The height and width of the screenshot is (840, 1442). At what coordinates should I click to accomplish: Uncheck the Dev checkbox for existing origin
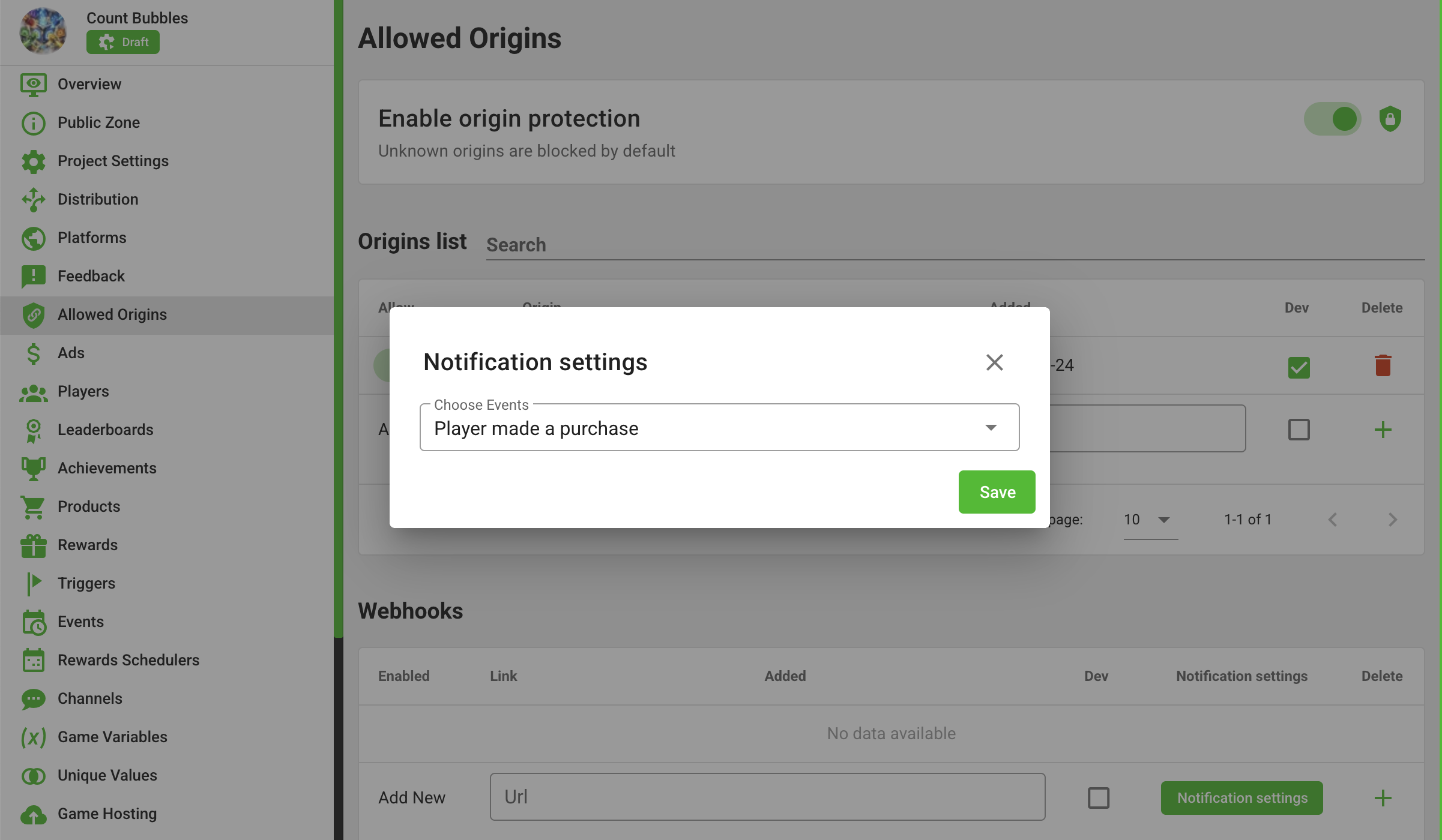pyautogui.click(x=1299, y=367)
